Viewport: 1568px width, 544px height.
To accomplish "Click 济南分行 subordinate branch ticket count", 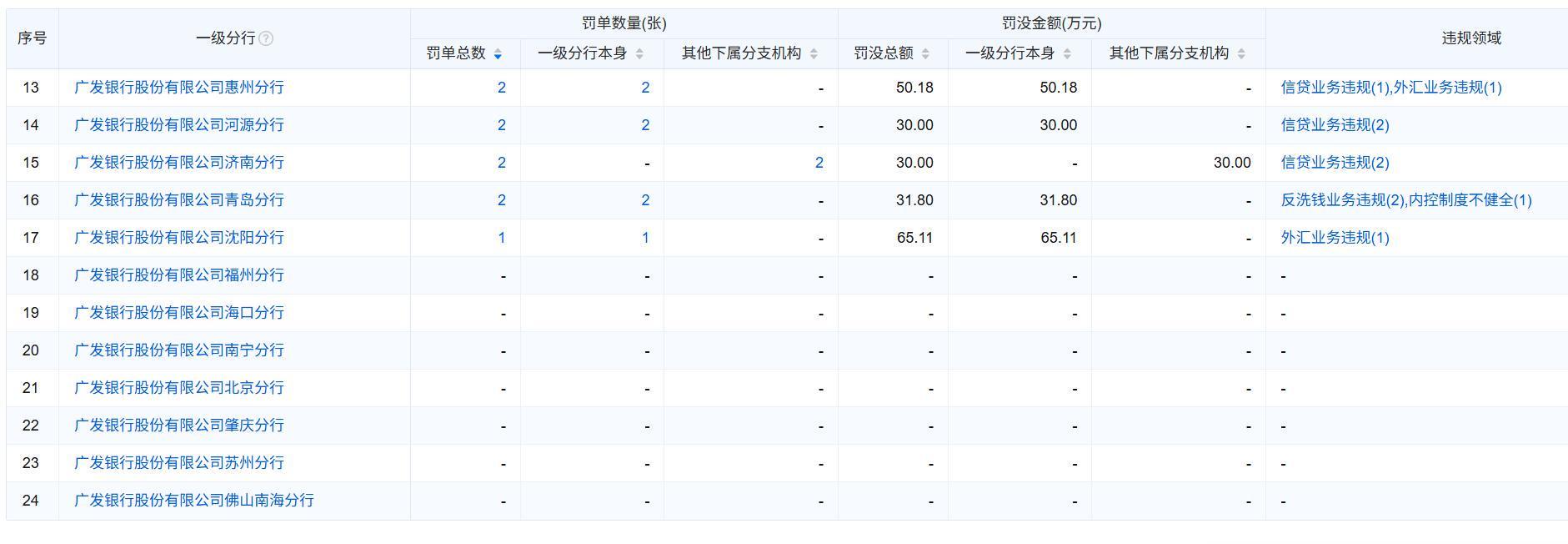I will click(x=819, y=163).
